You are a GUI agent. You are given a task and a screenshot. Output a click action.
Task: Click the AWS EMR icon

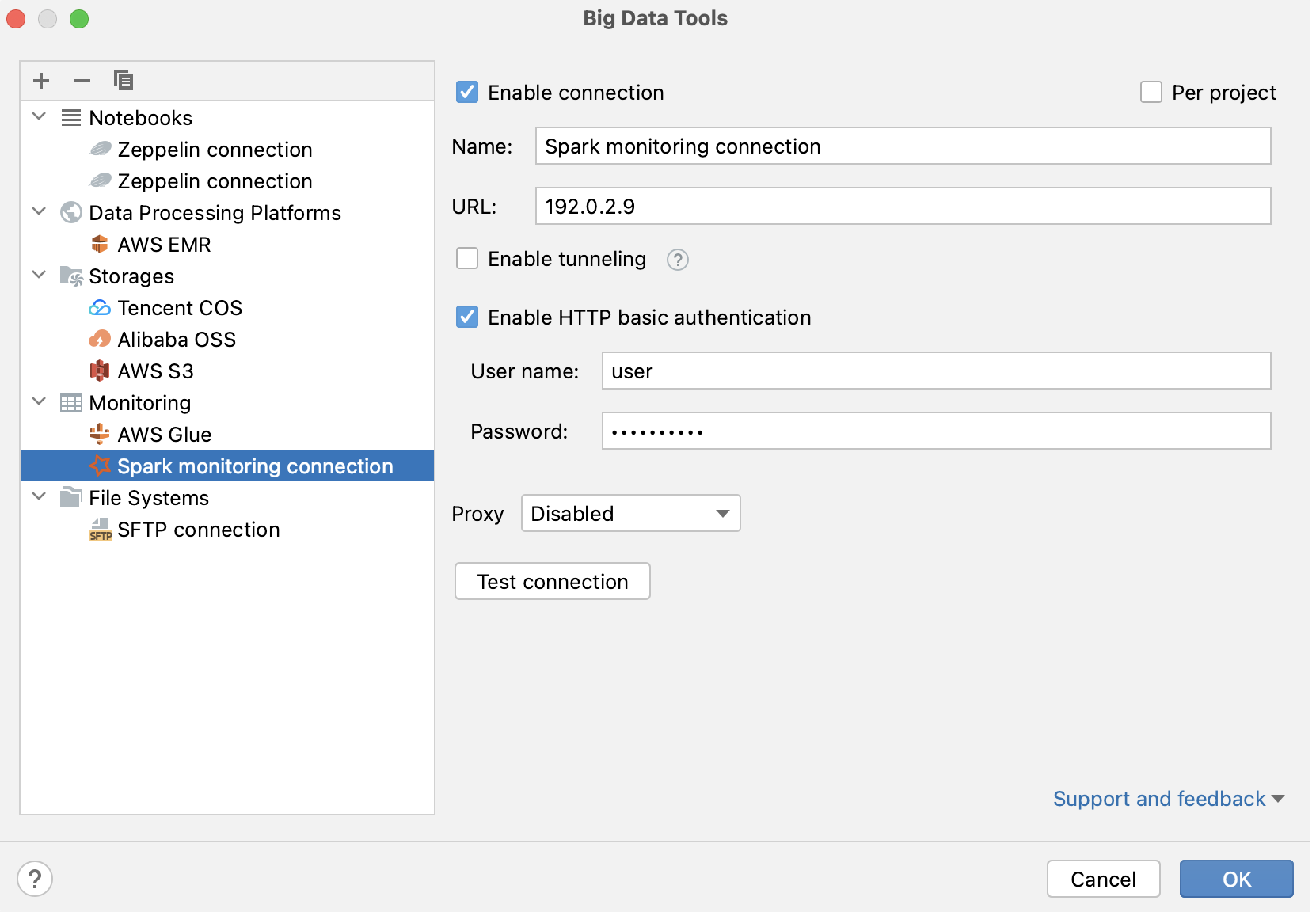pyautogui.click(x=100, y=244)
